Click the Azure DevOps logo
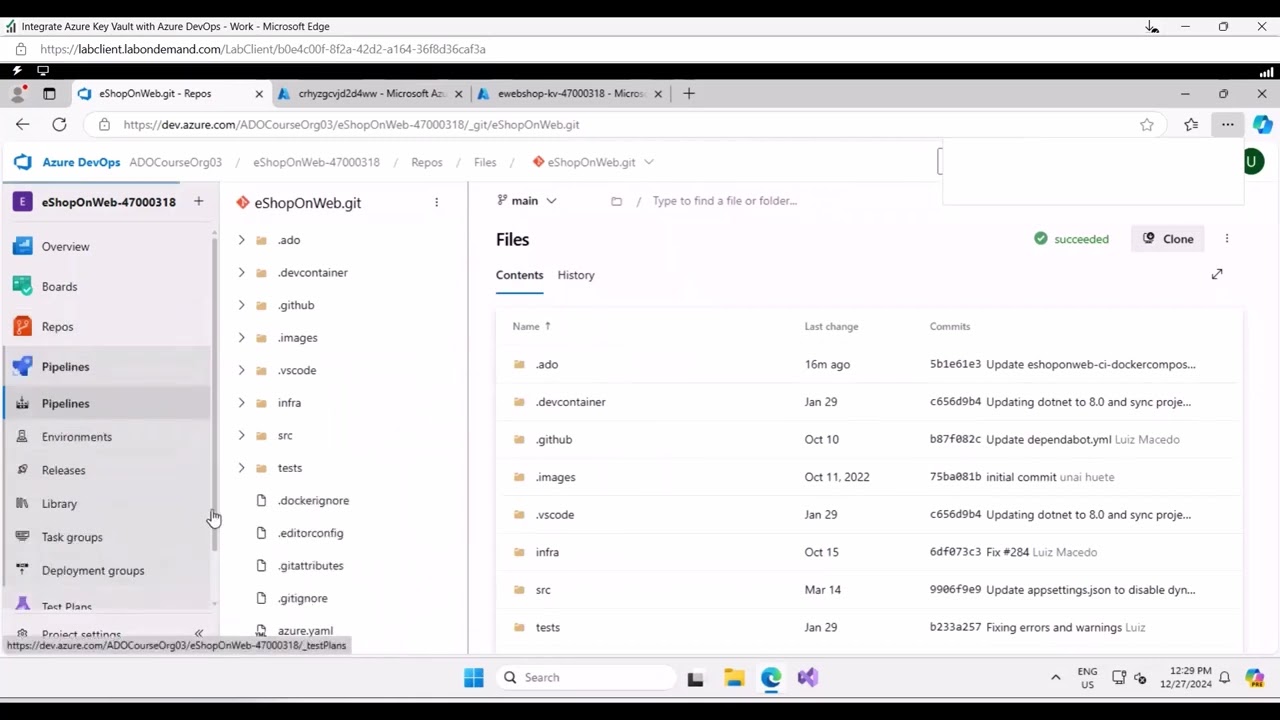This screenshot has height=720, width=1280. [22, 162]
